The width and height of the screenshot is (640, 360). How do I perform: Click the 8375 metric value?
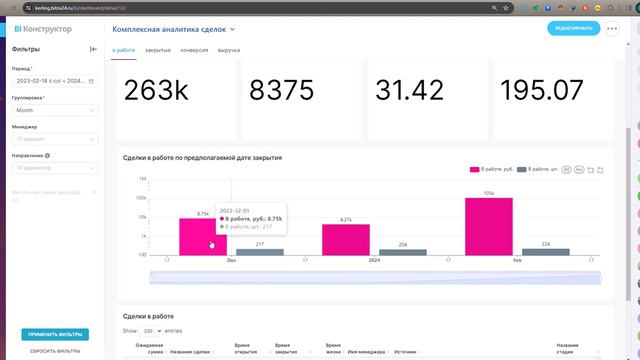[x=282, y=90]
